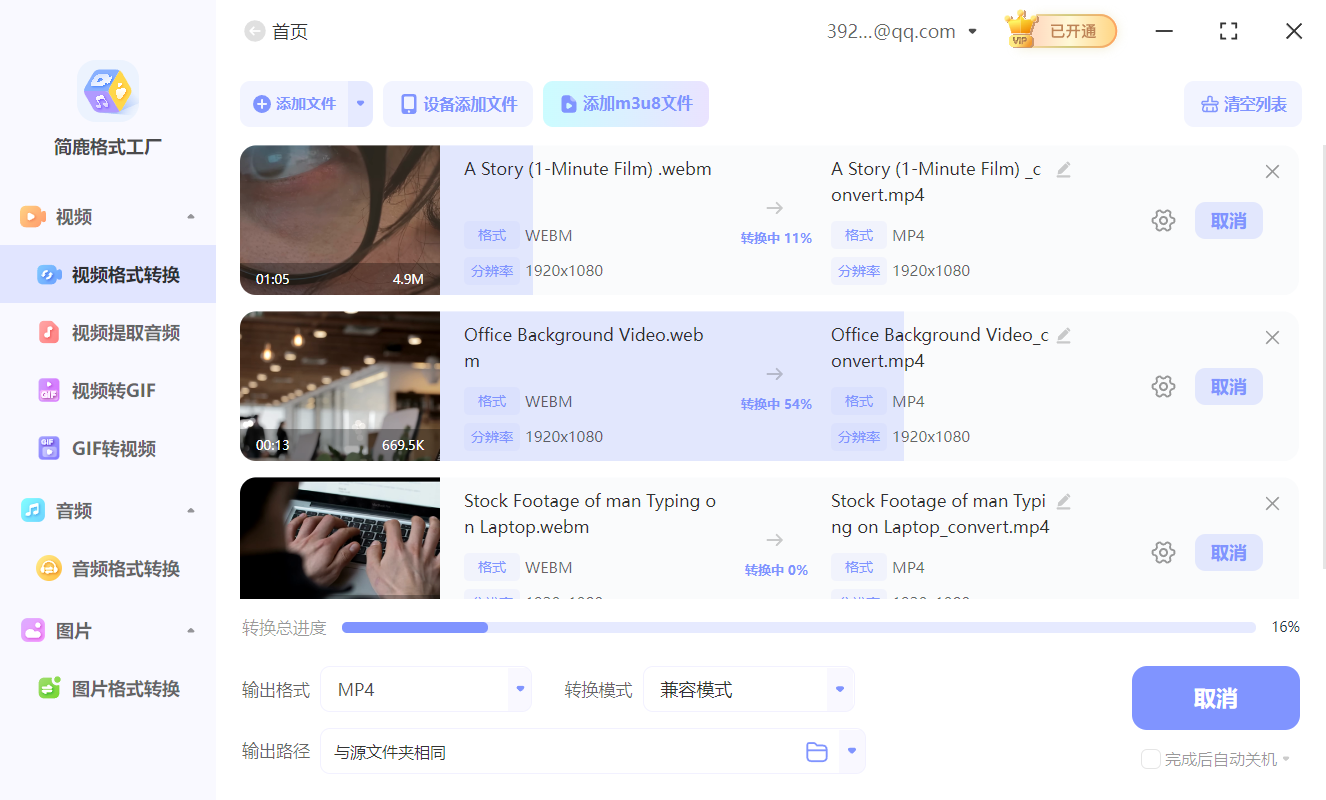Select 图片格式转换 in the sidebar

[x=108, y=689]
